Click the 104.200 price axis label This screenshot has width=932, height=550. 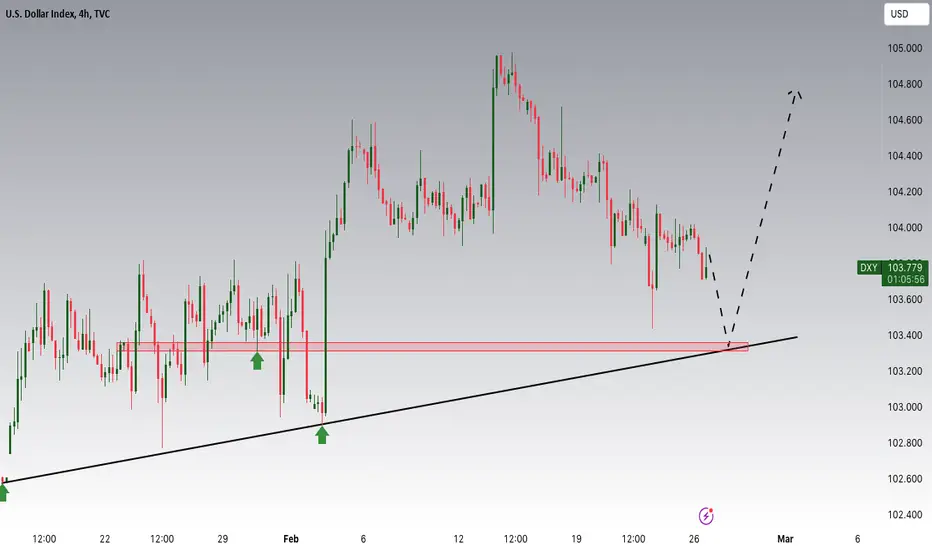point(905,192)
